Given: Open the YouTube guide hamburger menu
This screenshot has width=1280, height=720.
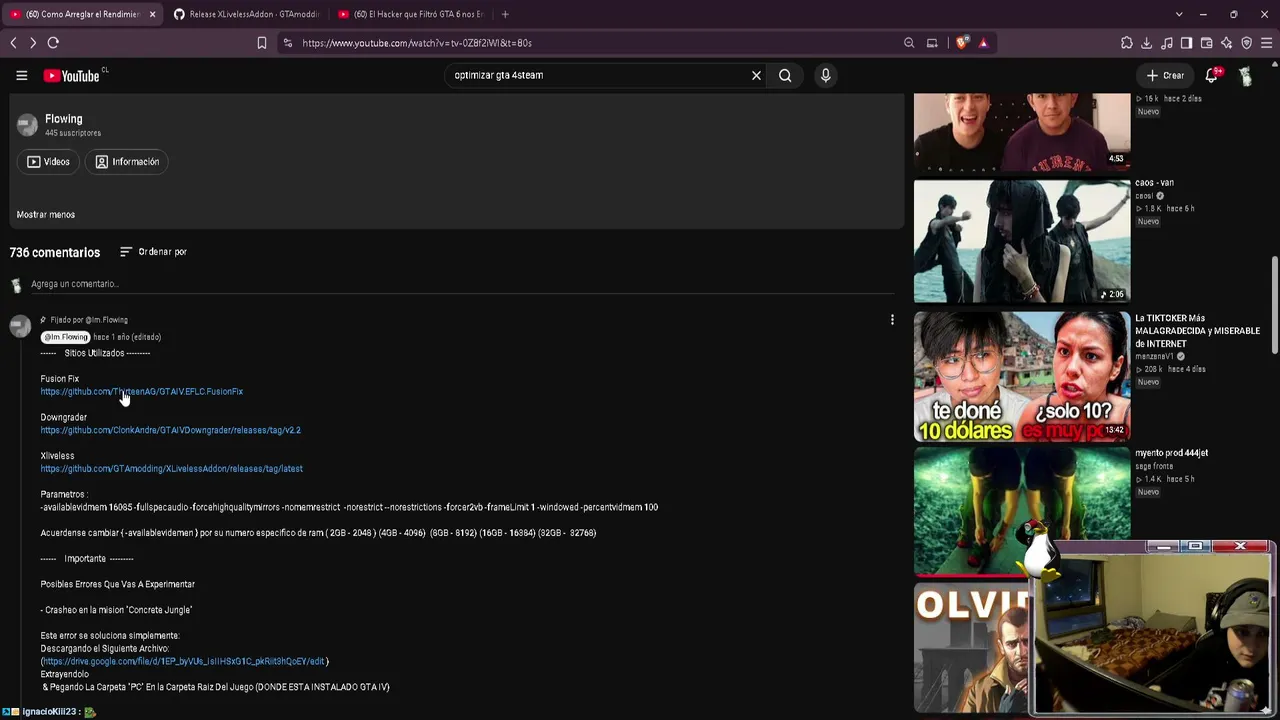Looking at the screenshot, I should pos(21,75).
